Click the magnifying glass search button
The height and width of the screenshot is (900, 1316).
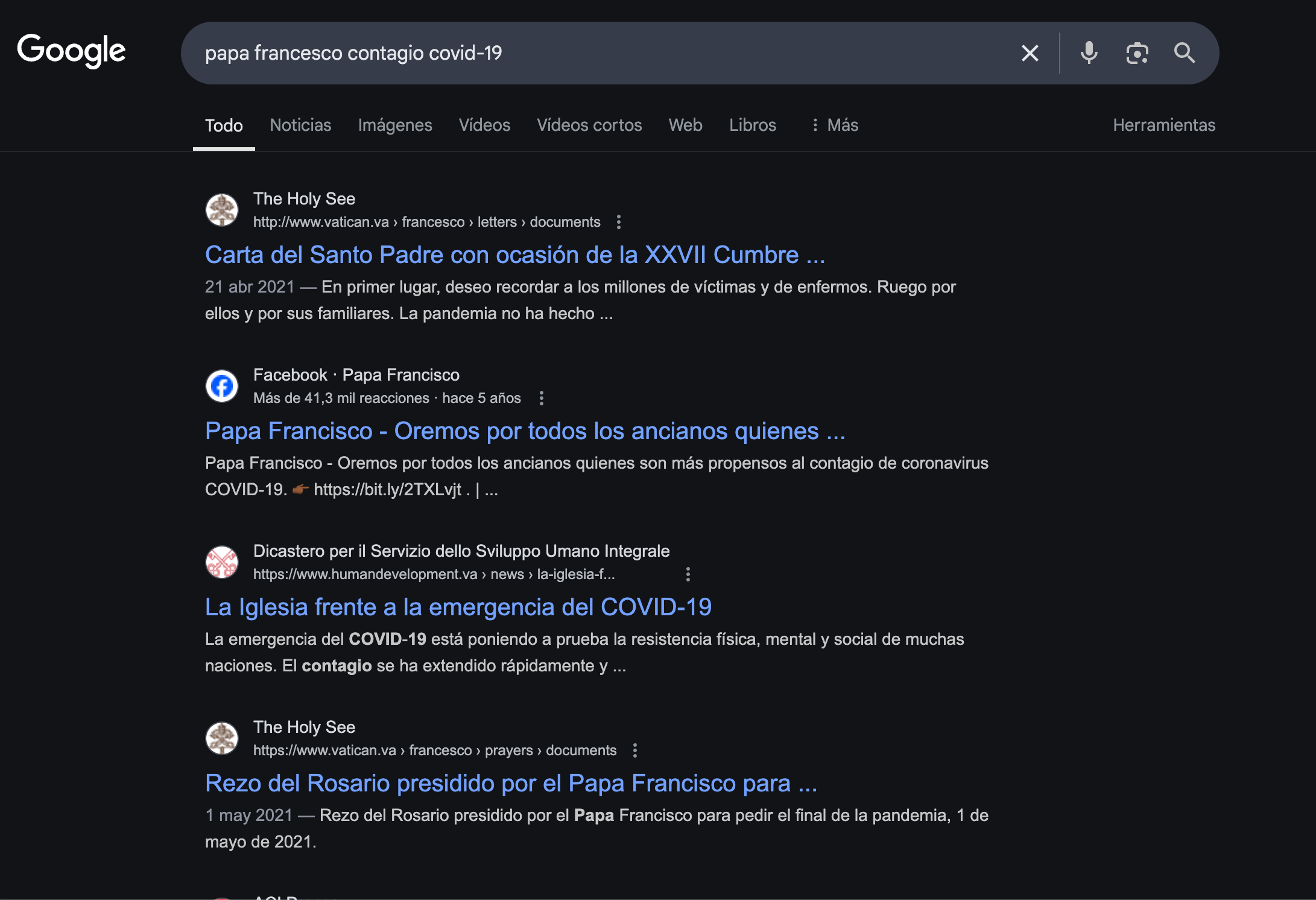pyautogui.click(x=1185, y=53)
